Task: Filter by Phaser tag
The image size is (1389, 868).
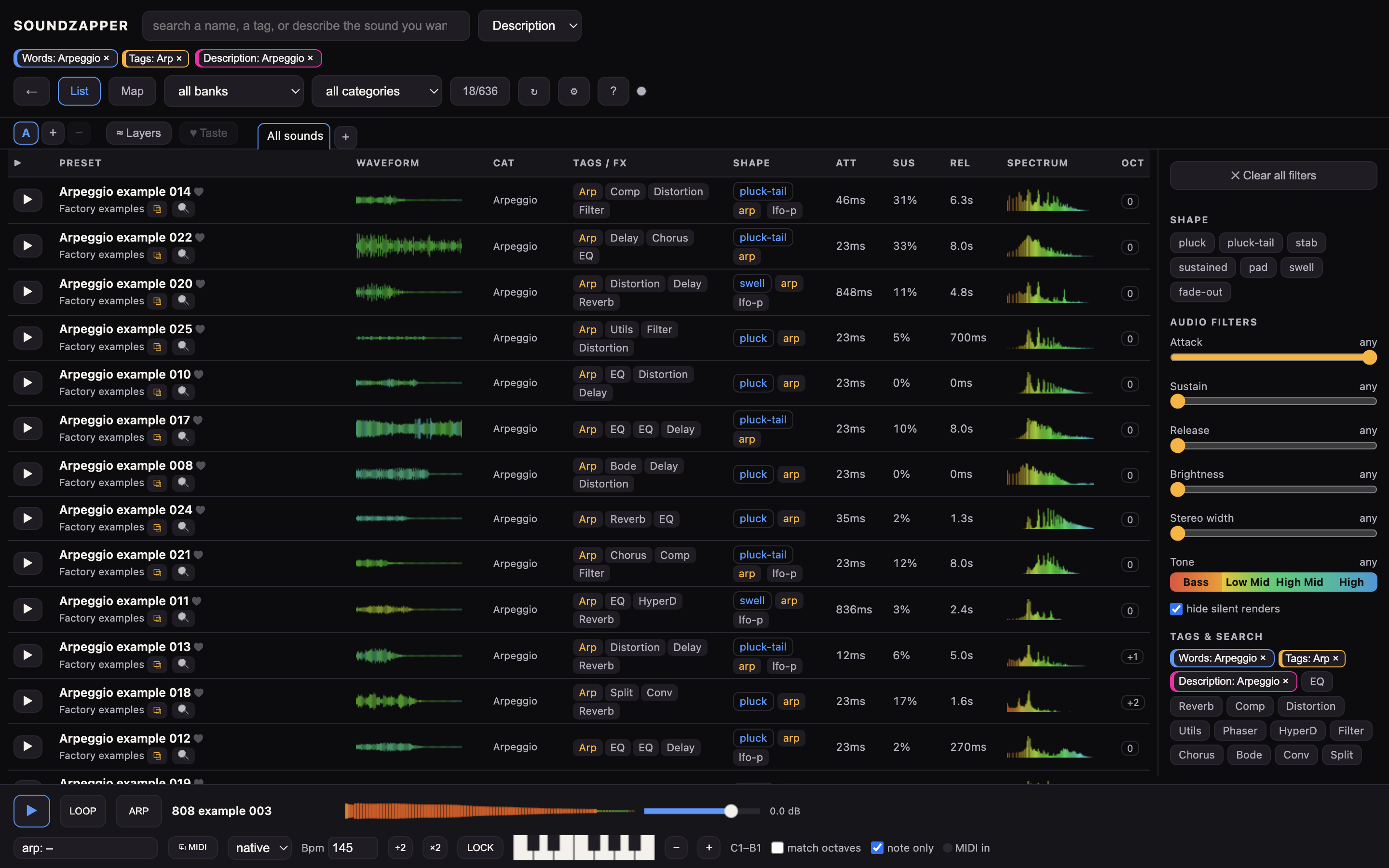Action: pyautogui.click(x=1239, y=730)
